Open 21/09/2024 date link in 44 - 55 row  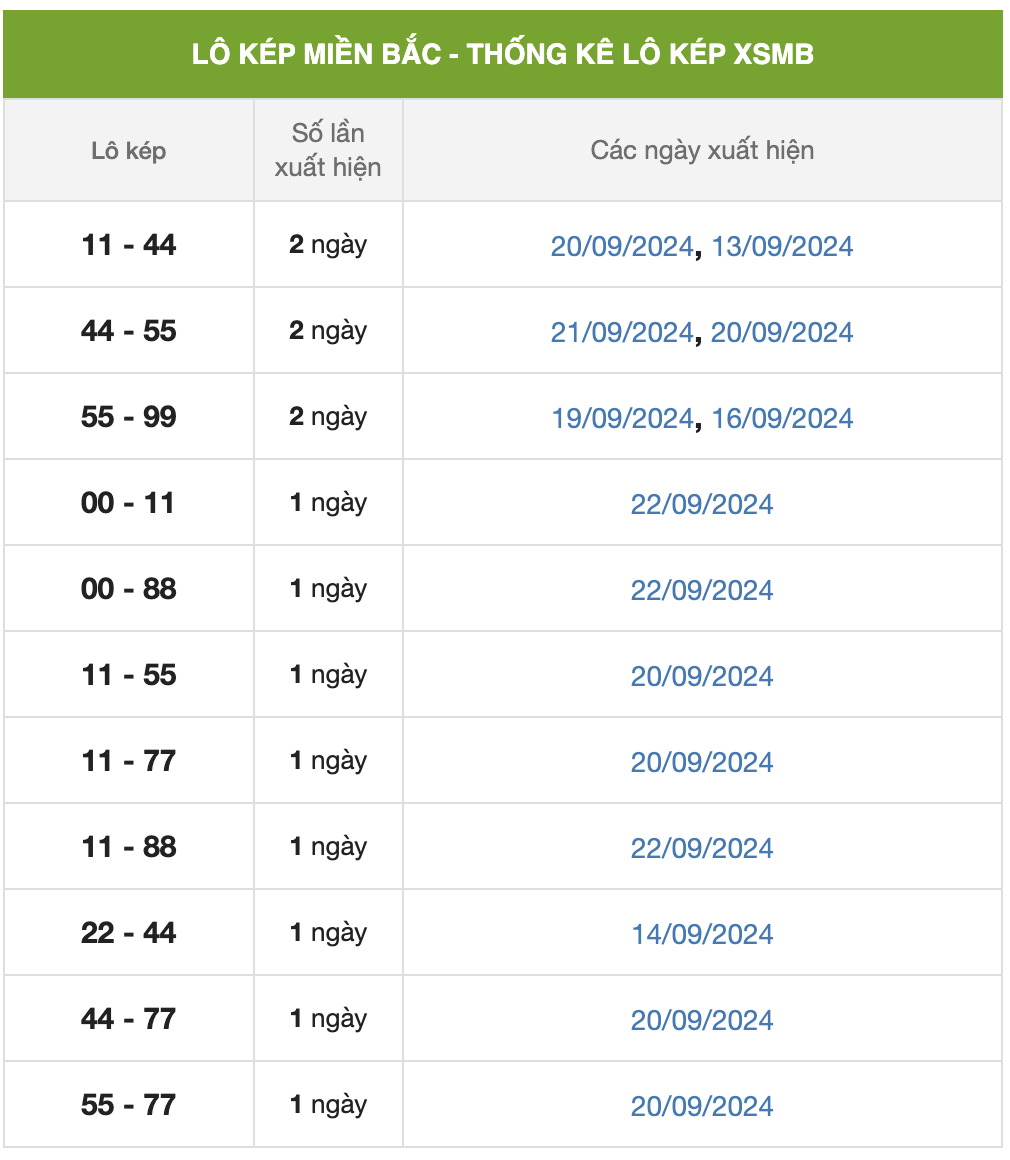622,332
